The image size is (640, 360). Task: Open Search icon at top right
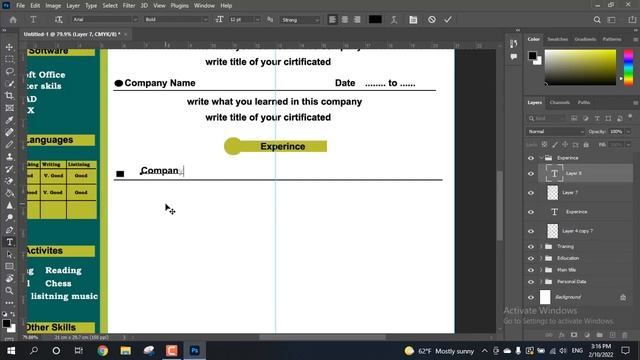(597, 20)
